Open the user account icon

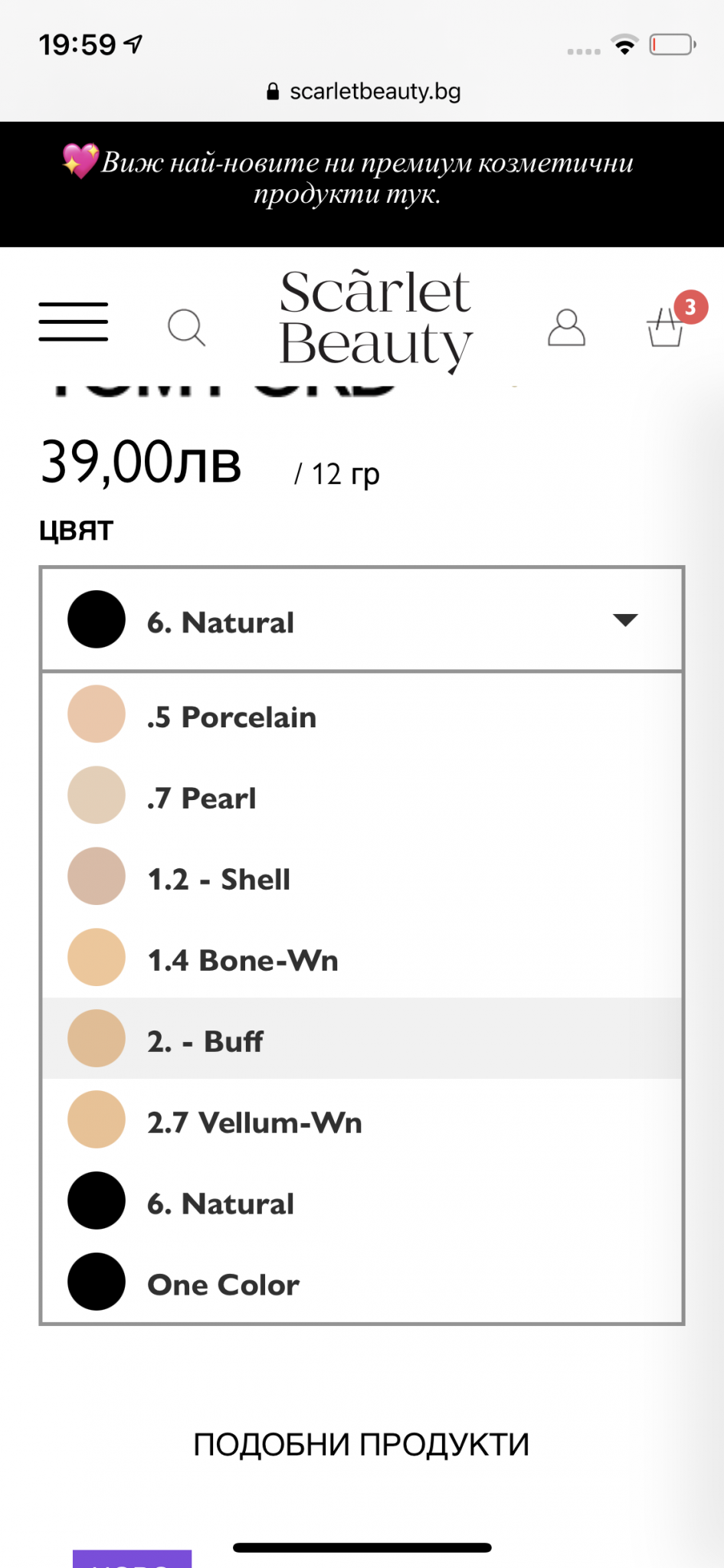point(566,328)
